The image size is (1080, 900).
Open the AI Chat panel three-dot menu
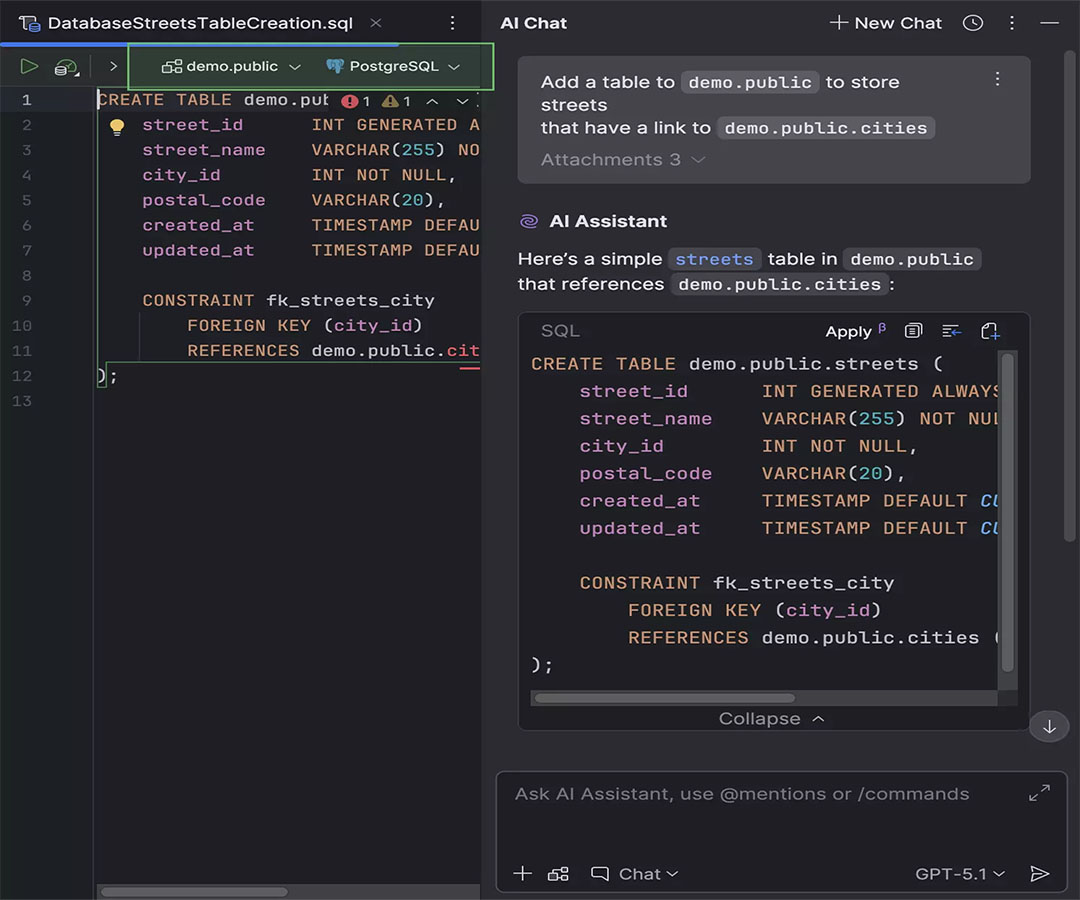coord(1012,23)
